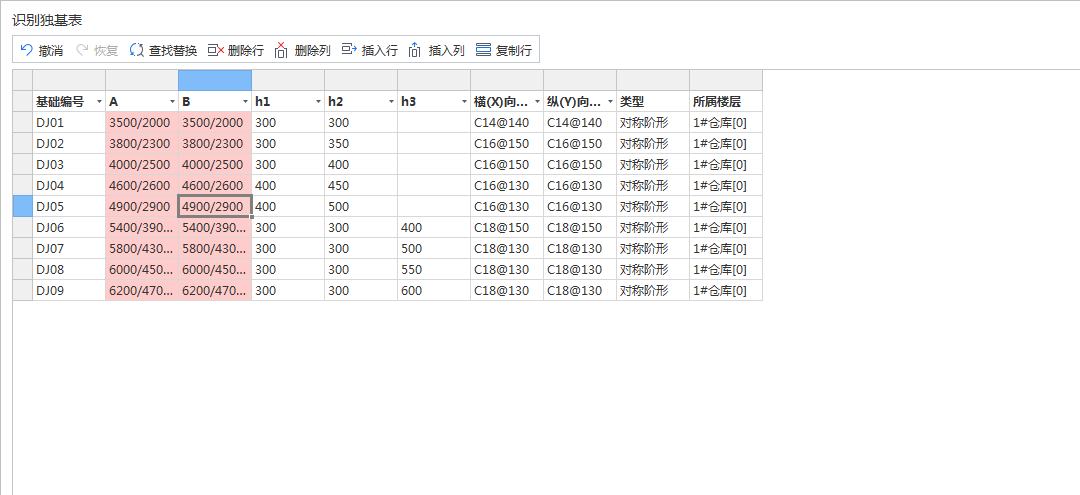The height and width of the screenshot is (495, 1080).
Task: Open the h1 column header dropdown
Action: [x=319, y=102]
